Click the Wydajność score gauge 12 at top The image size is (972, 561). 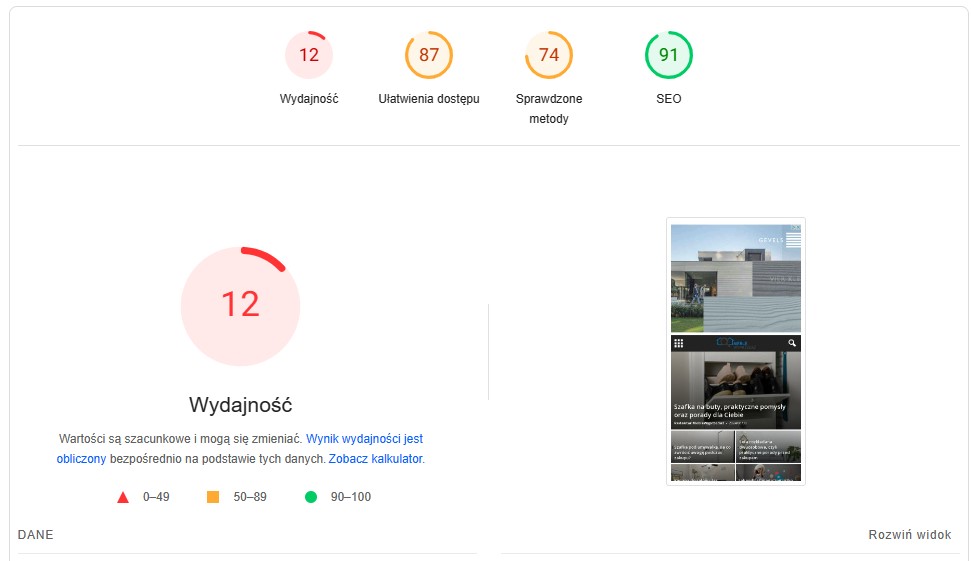pos(309,55)
